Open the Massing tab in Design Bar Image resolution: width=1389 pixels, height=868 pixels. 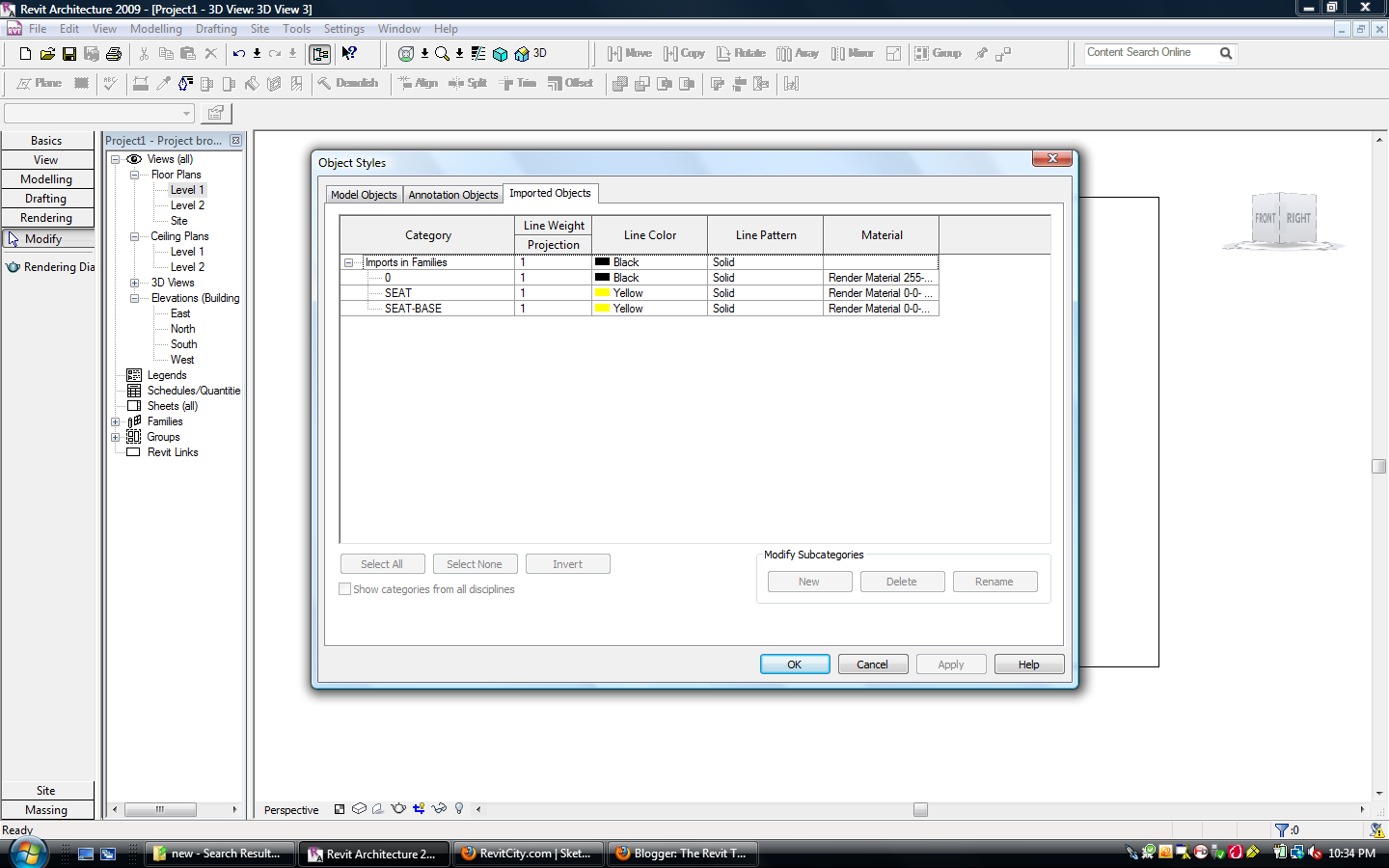tap(47, 810)
